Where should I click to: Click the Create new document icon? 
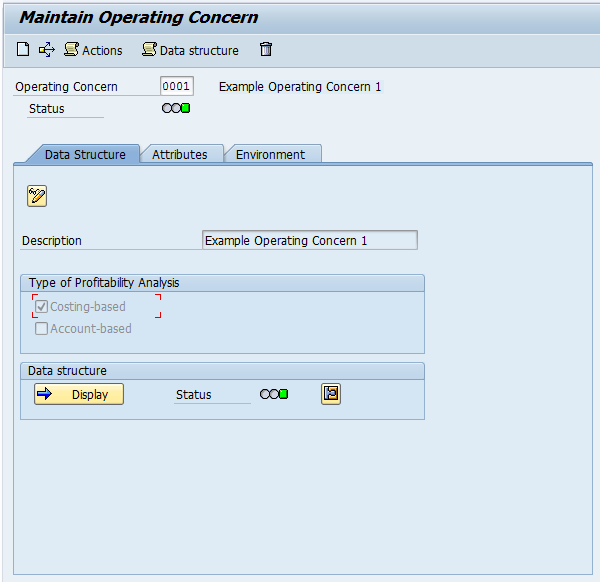23,49
